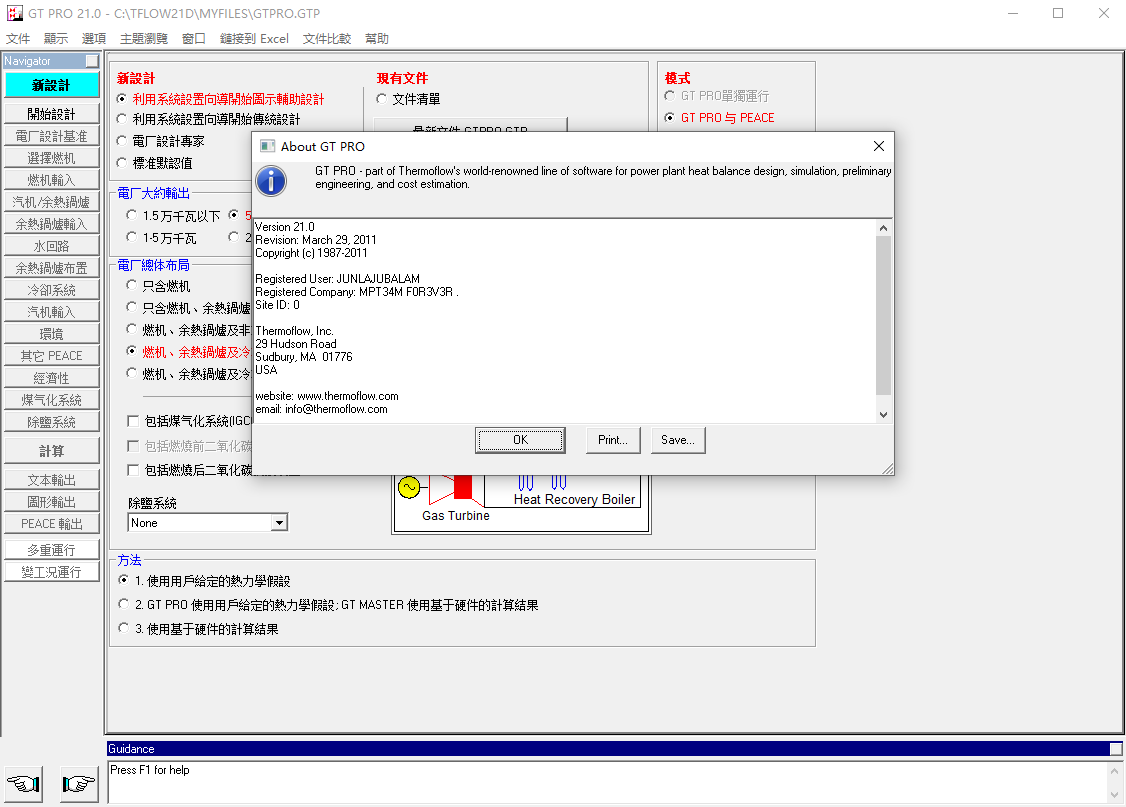The height and width of the screenshot is (807, 1126).
Task: Select GT PRO 与 PEACE mode radio
Action: pyautogui.click(x=669, y=117)
